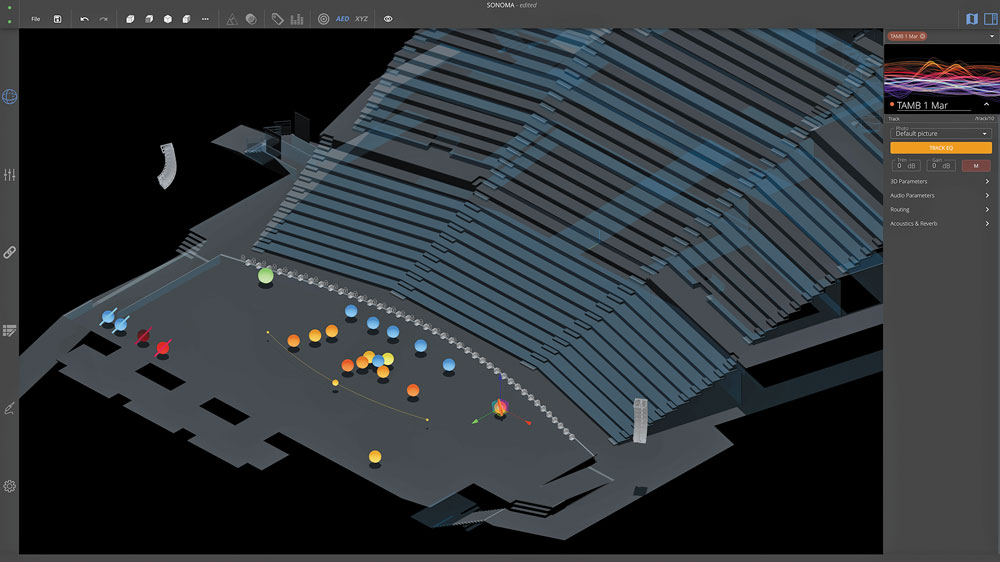
Task: Select the left line-array speaker model
Action: pyautogui.click(x=167, y=166)
